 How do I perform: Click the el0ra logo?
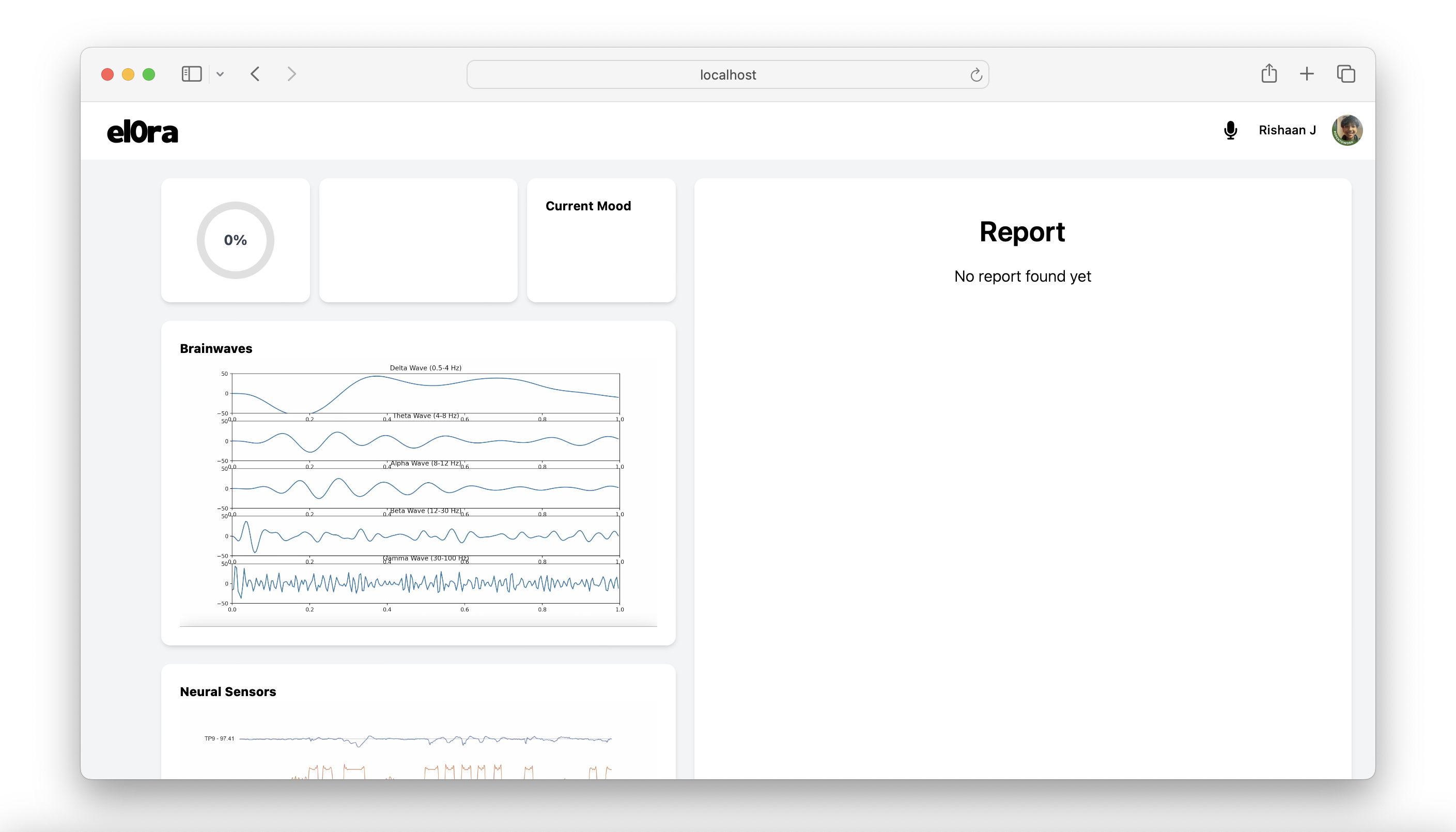coord(142,132)
